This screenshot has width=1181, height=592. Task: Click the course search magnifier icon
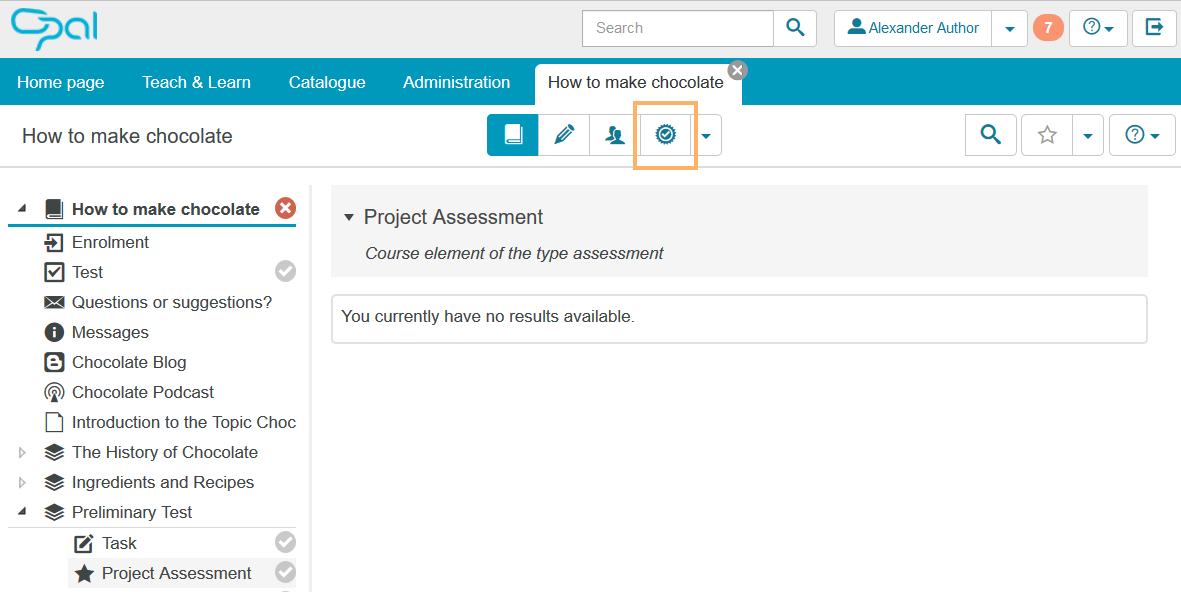pos(990,135)
